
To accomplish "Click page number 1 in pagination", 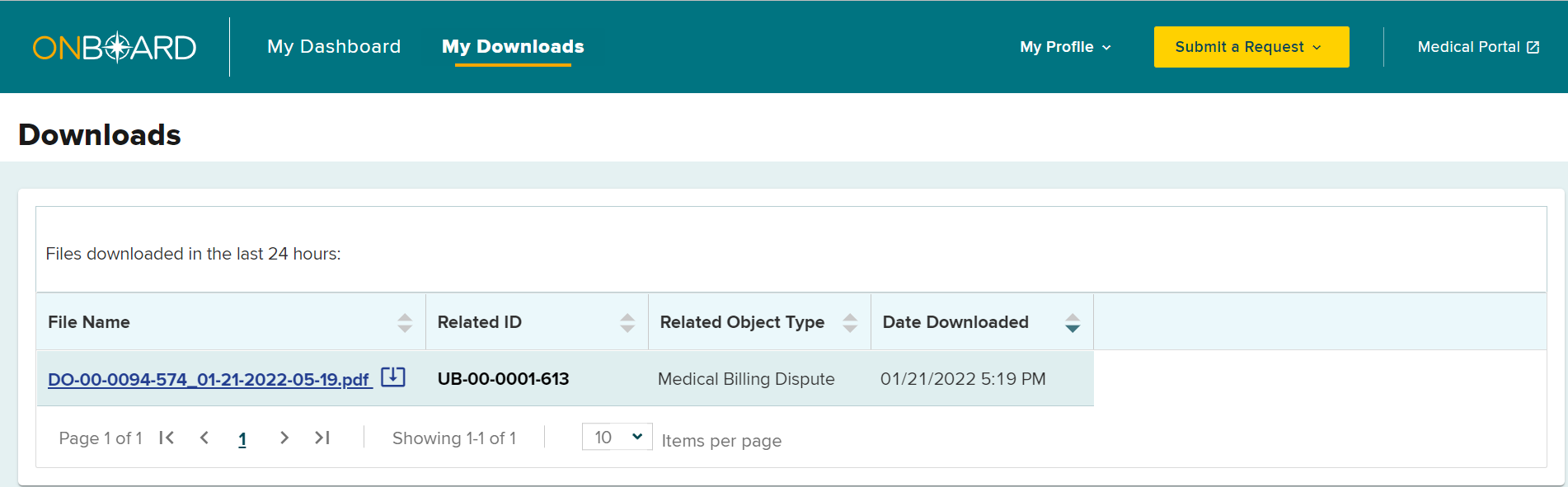I will tap(242, 439).
